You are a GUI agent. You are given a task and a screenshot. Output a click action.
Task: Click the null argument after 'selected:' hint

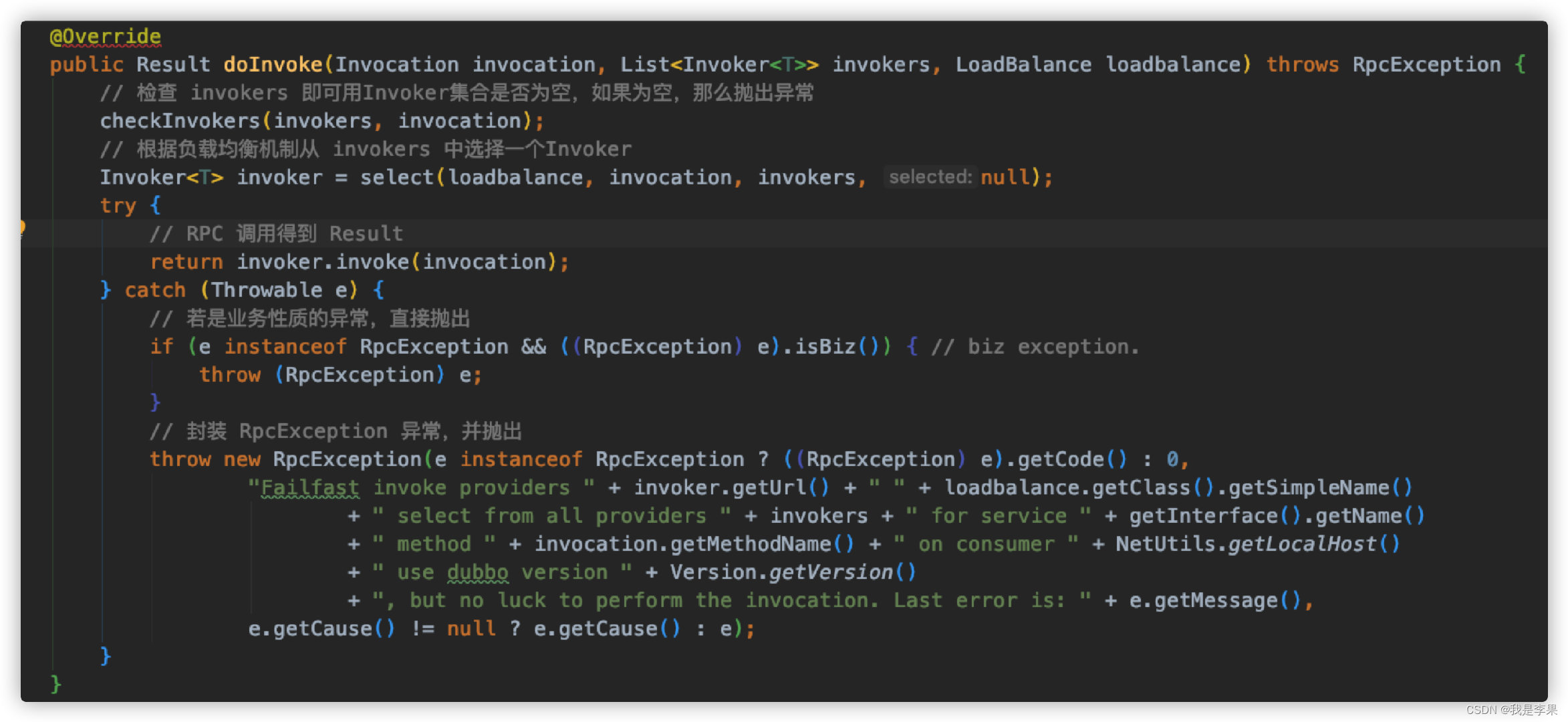(1005, 177)
